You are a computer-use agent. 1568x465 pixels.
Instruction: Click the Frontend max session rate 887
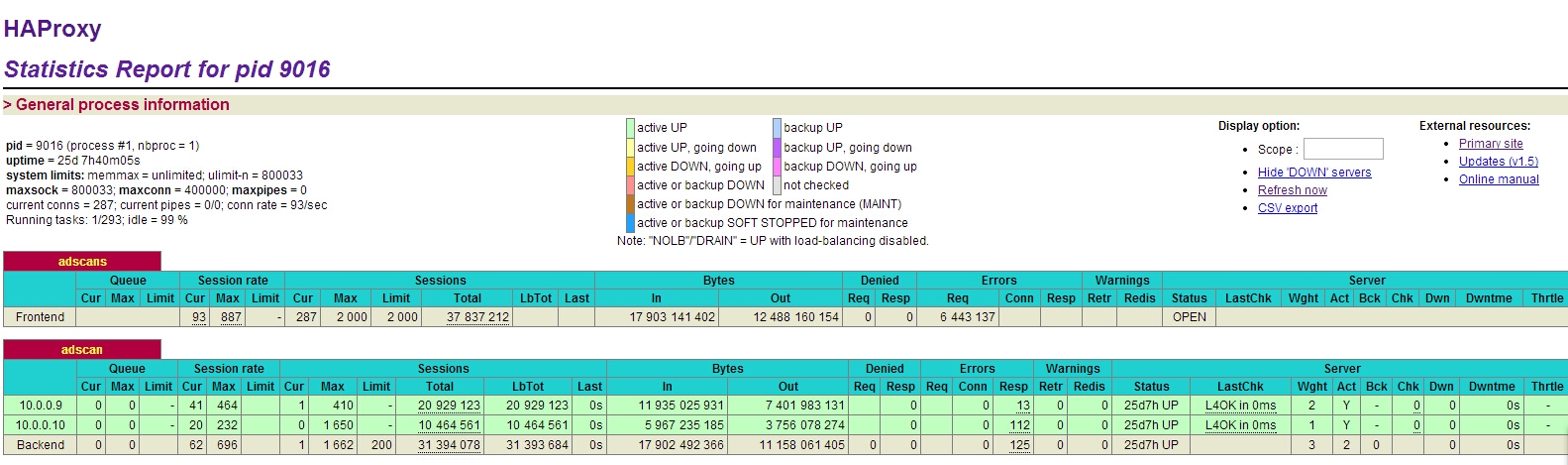pos(231,317)
